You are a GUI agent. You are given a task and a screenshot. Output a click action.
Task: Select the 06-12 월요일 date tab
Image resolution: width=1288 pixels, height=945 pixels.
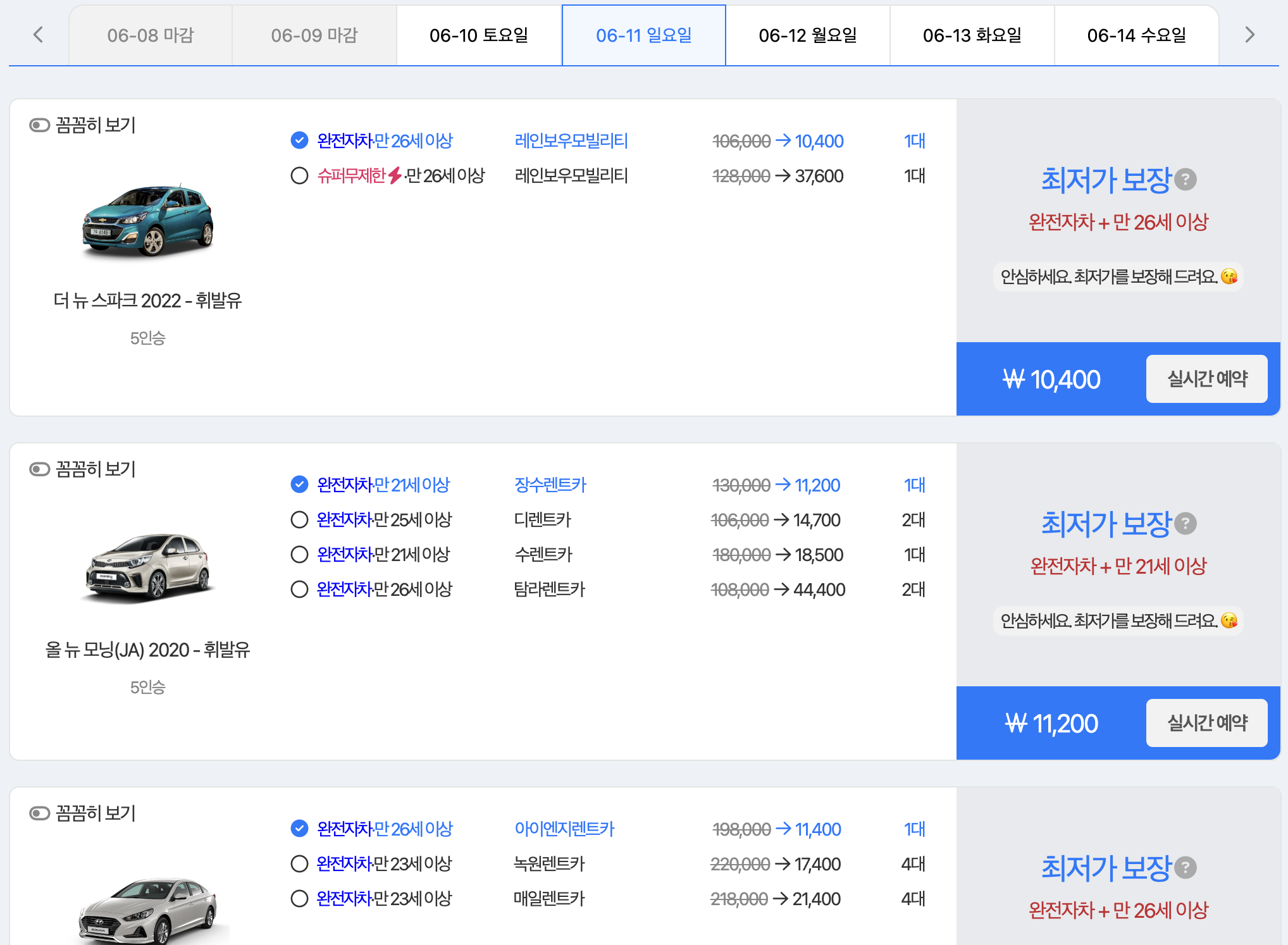808,35
